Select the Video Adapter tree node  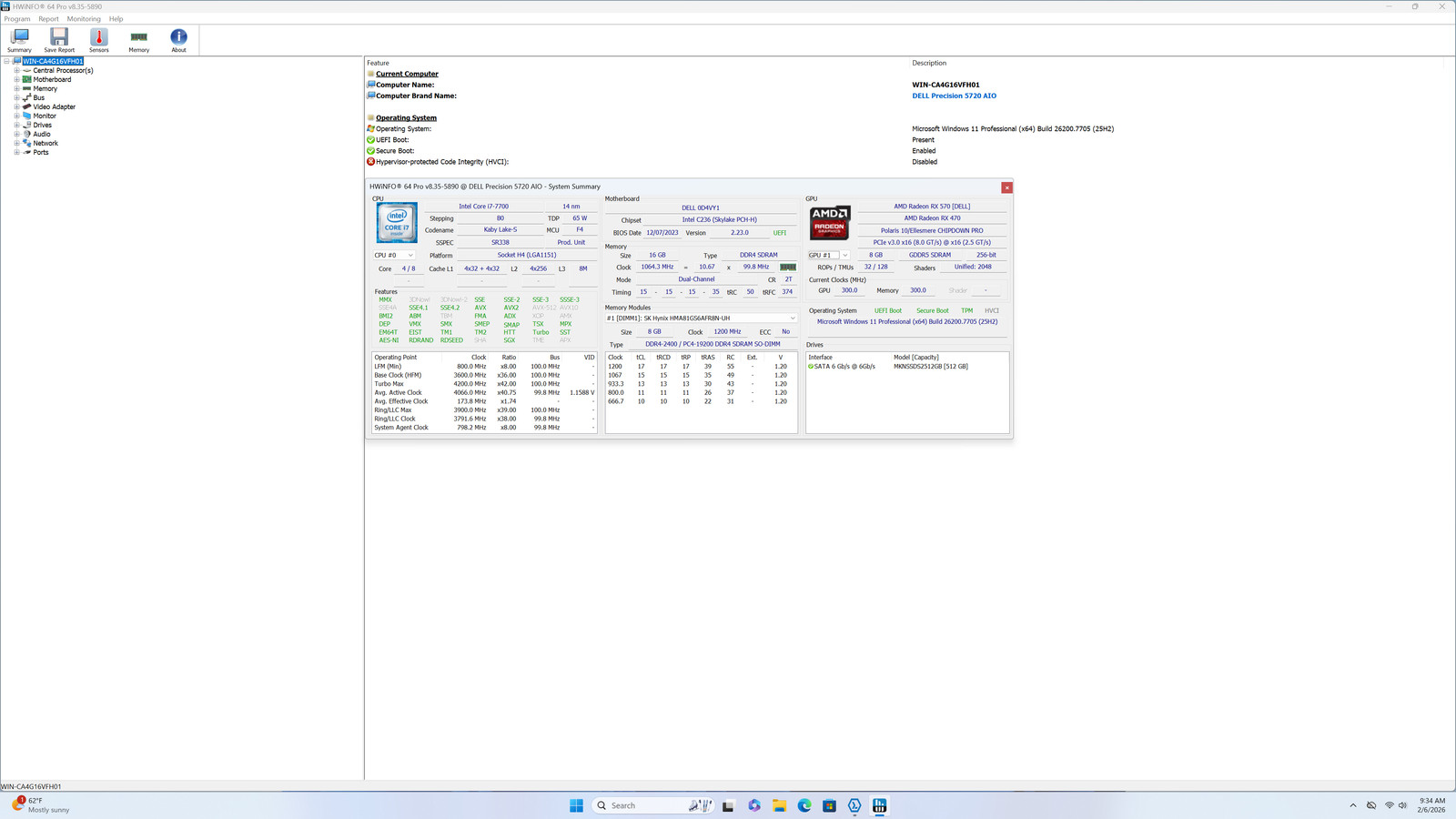click(55, 106)
